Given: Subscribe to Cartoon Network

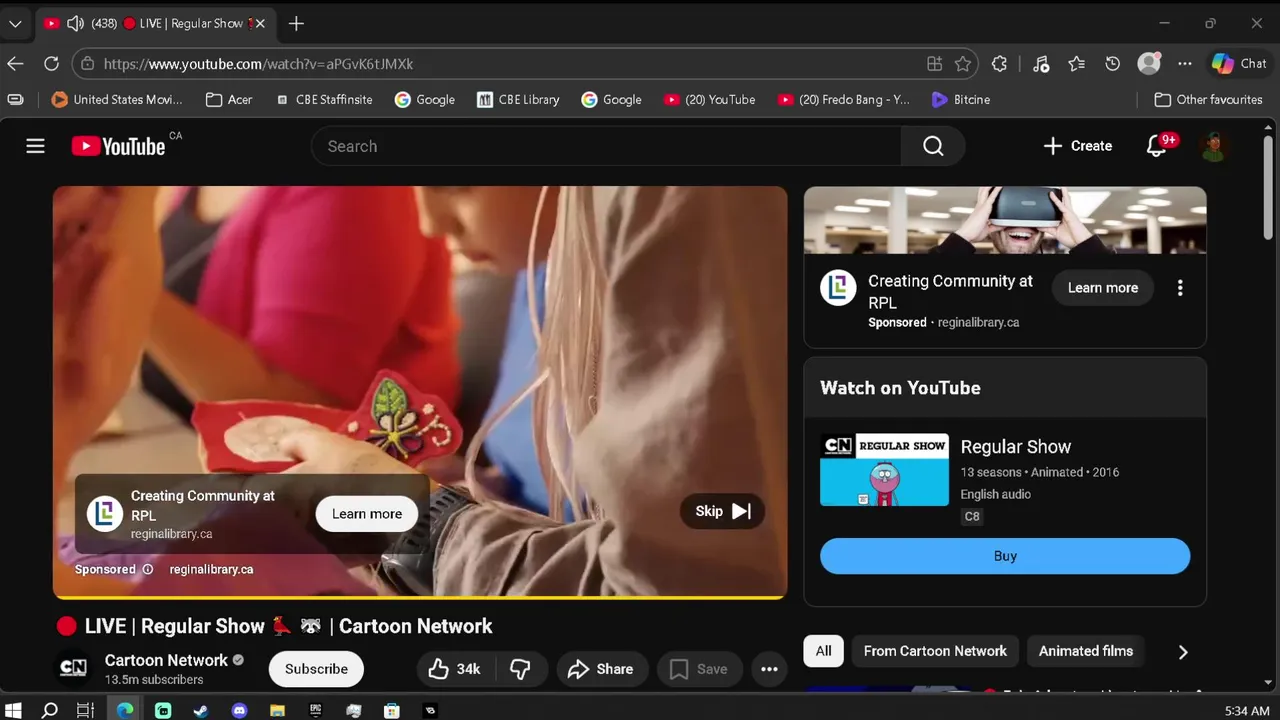Looking at the screenshot, I should (316, 669).
